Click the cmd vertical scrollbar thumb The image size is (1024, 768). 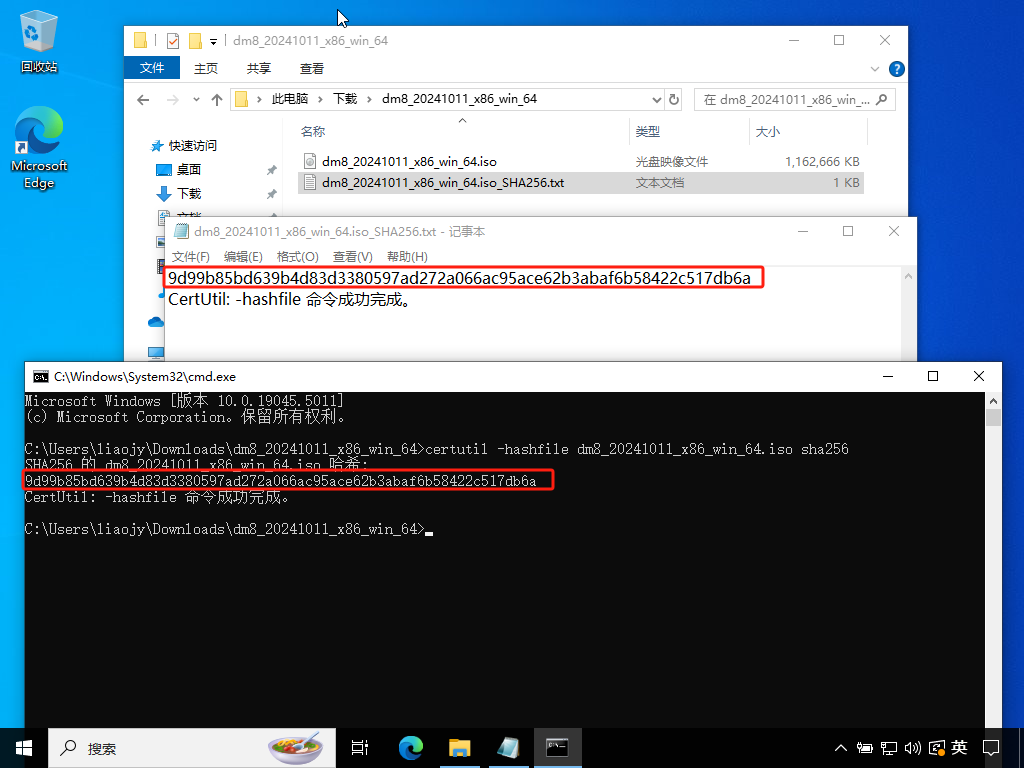click(993, 417)
